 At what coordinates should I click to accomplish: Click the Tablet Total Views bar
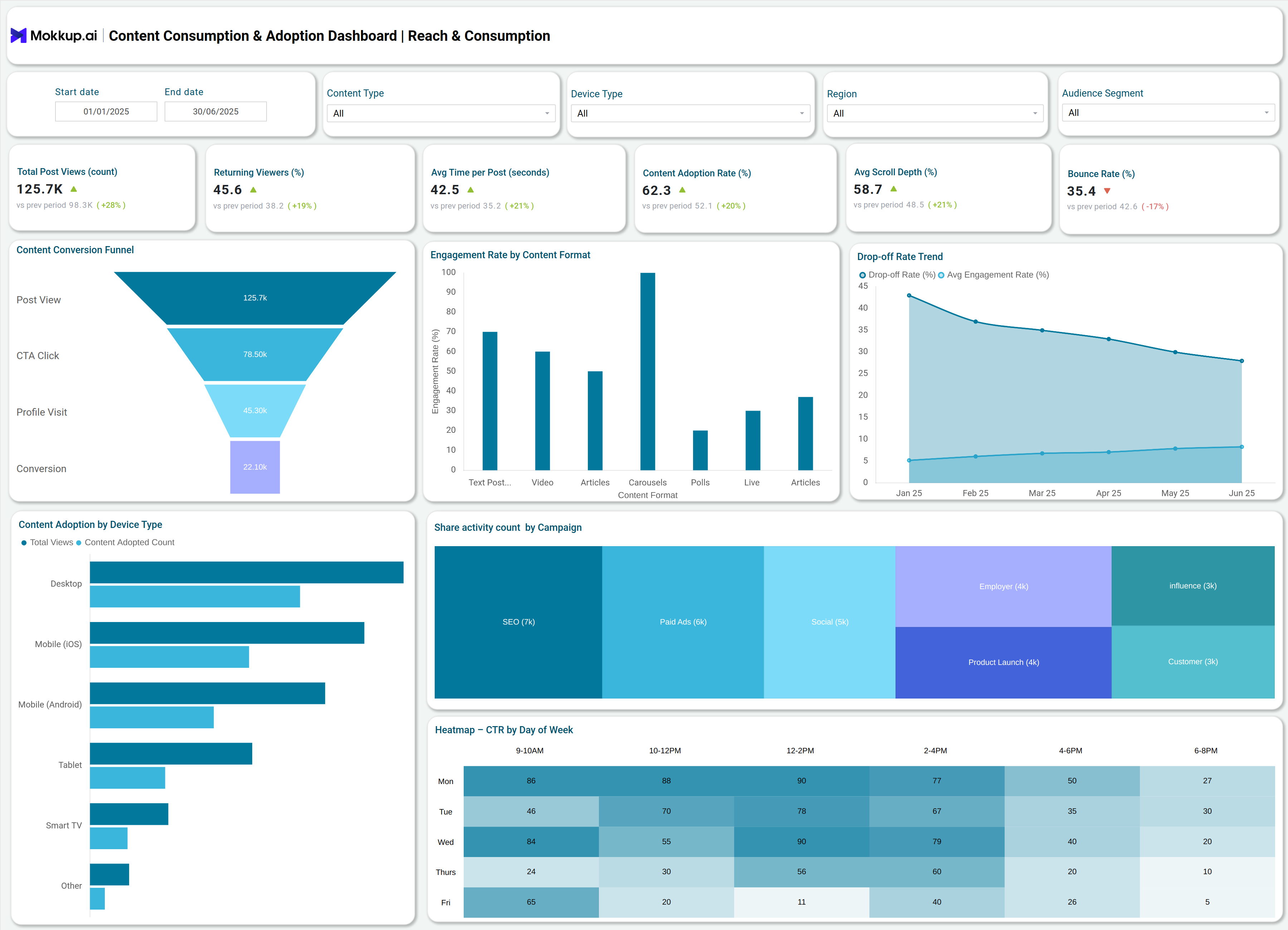pyautogui.click(x=171, y=753)
